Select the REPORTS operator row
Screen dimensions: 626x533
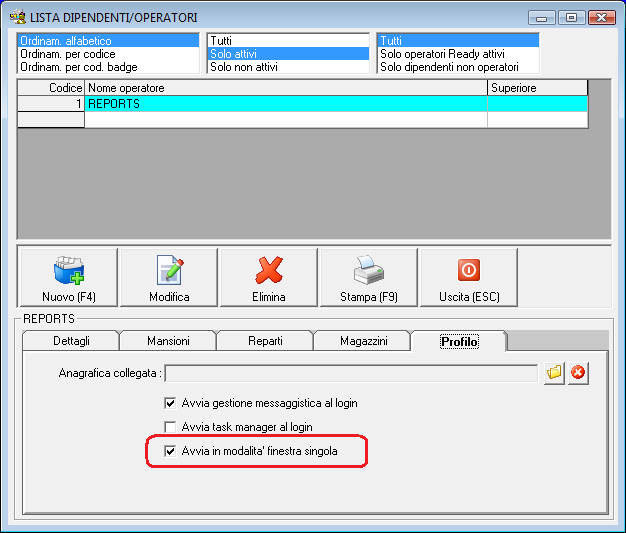click(303, 104)
